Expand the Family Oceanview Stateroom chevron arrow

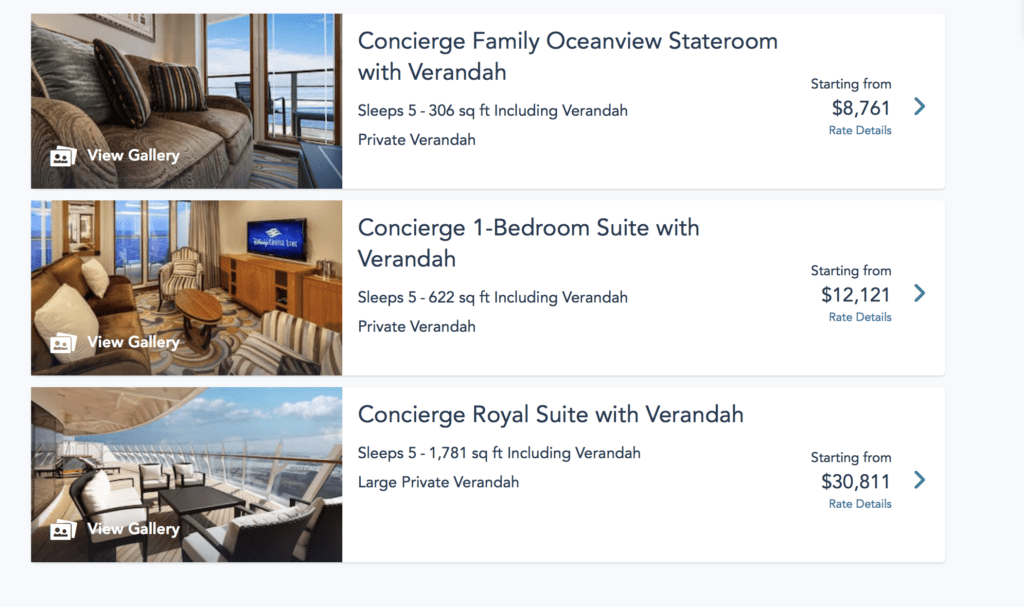click(919, 106)
